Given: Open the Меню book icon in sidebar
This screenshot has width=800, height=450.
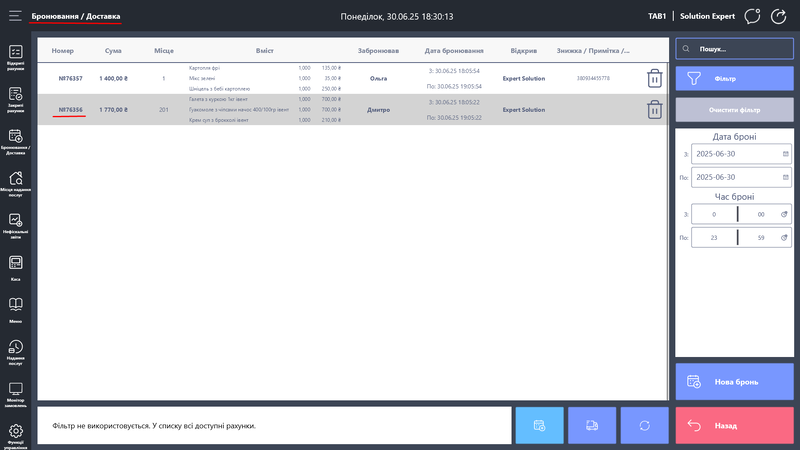Looking at the screenshot, I should tap(16, 308).
